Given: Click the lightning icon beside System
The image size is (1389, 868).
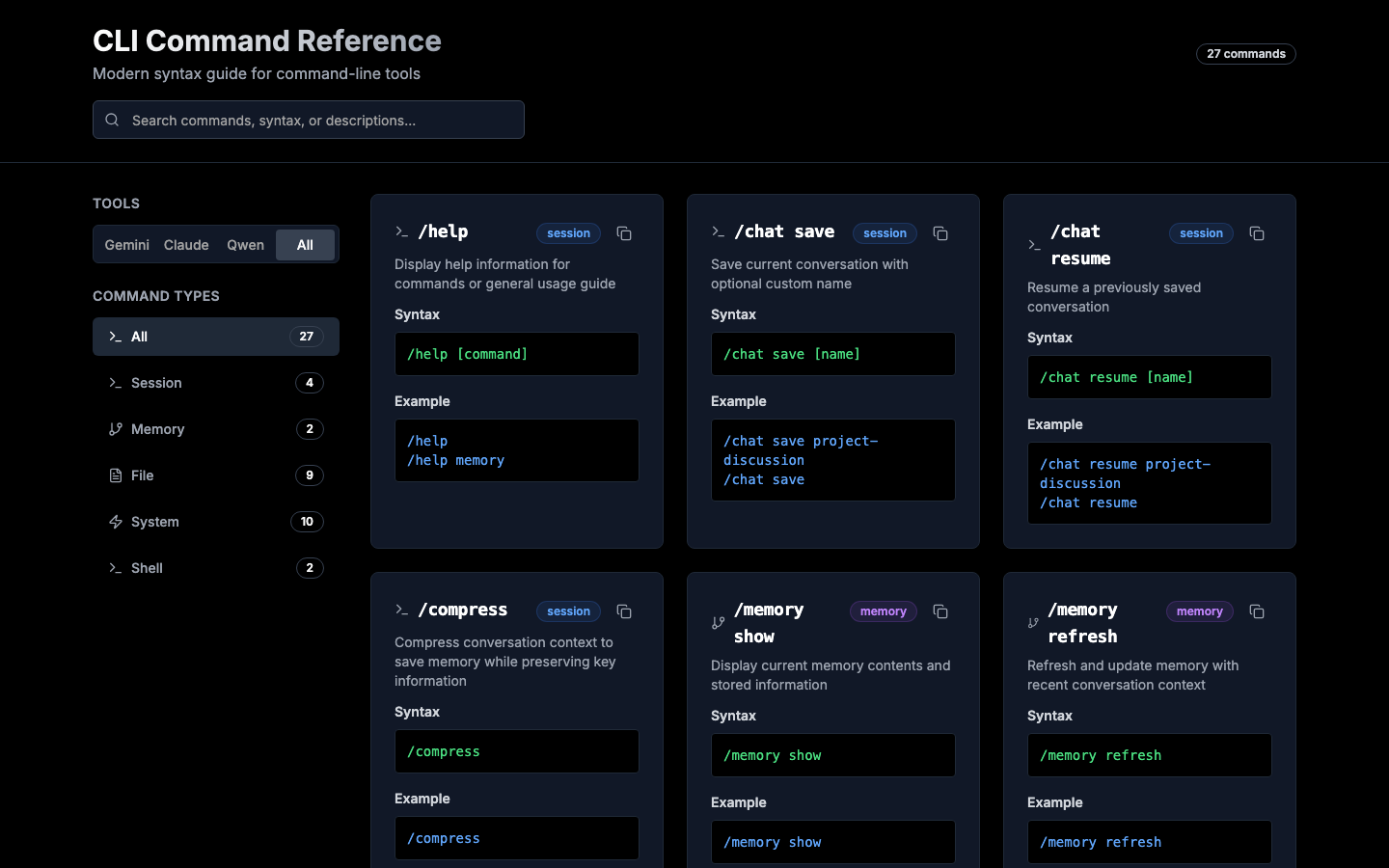Looking at the screenshot, I should [115, 522].
